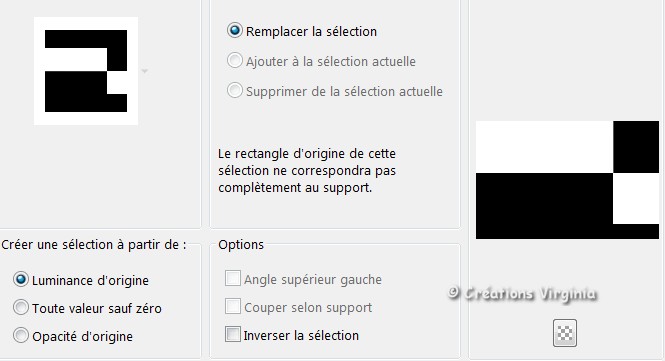This screenshot has width=665, height=361.
Task: Tick the Couper selon support checkbox
Action: tap(233, 306)
